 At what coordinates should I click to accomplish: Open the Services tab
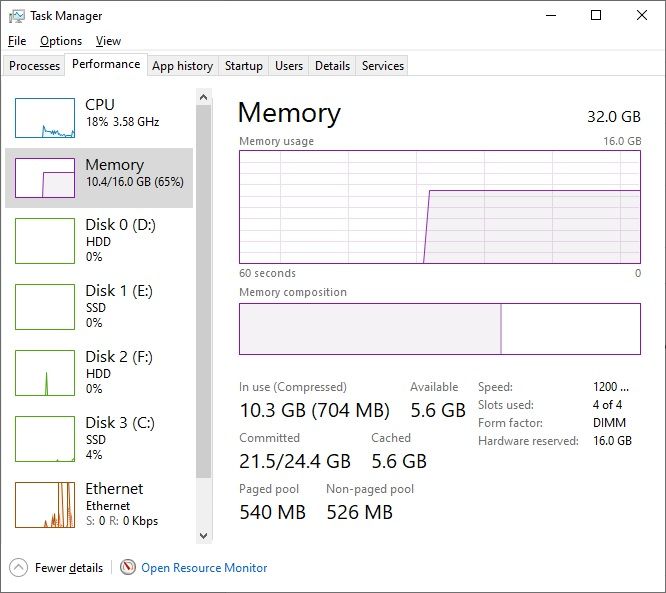pos(383,66)
